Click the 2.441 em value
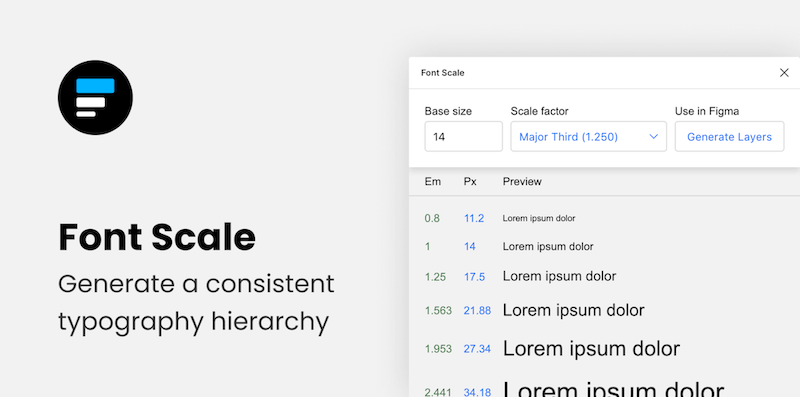The height and width of the screenshot is (397, 800). click(x=438, y=392)
